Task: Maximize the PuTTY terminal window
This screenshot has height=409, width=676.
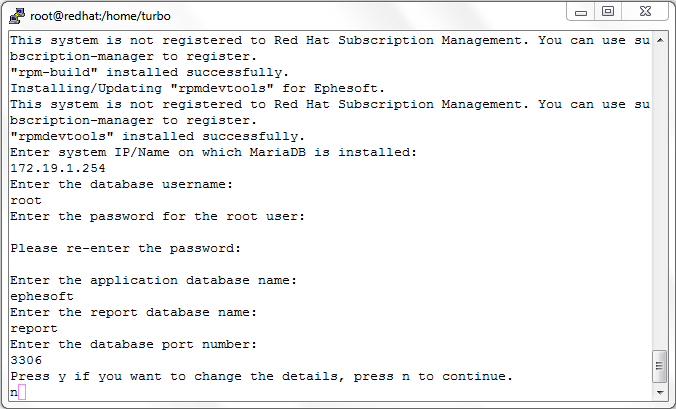Action: point(608,12)
